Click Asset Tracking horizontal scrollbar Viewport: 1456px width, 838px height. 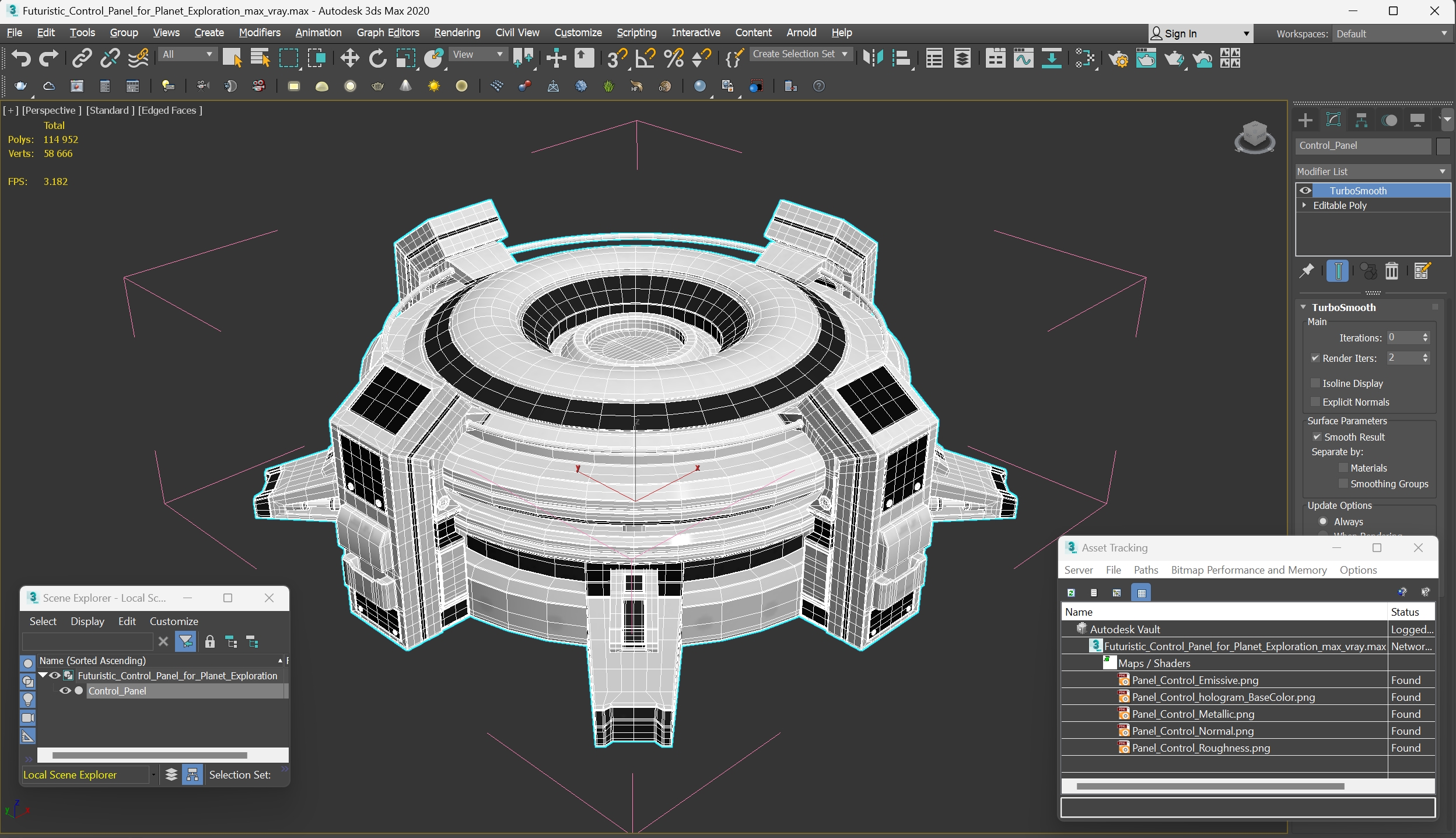1210,787
